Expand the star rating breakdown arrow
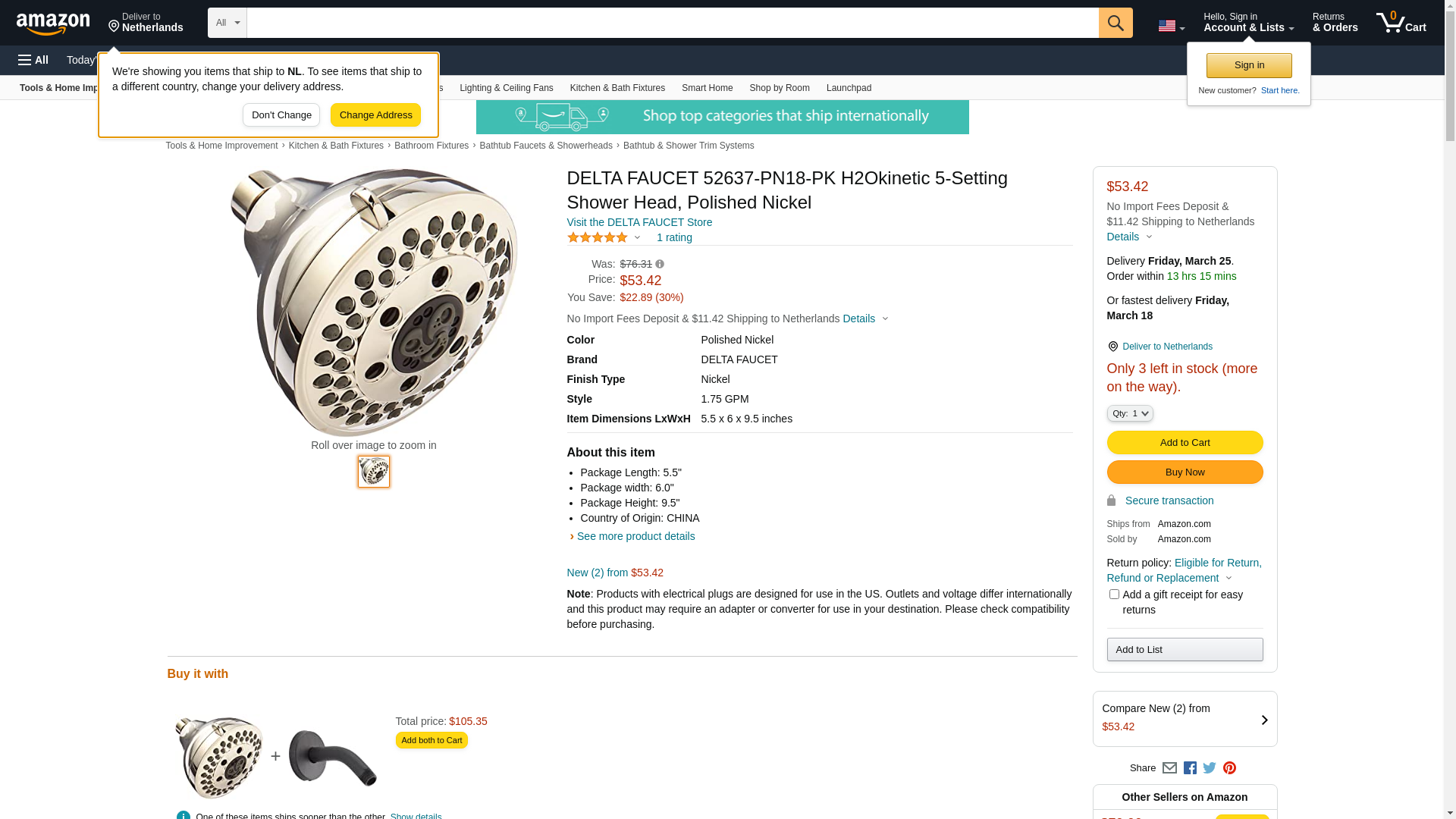Viewport: 1456px width, 819px height. coord(637,238)
